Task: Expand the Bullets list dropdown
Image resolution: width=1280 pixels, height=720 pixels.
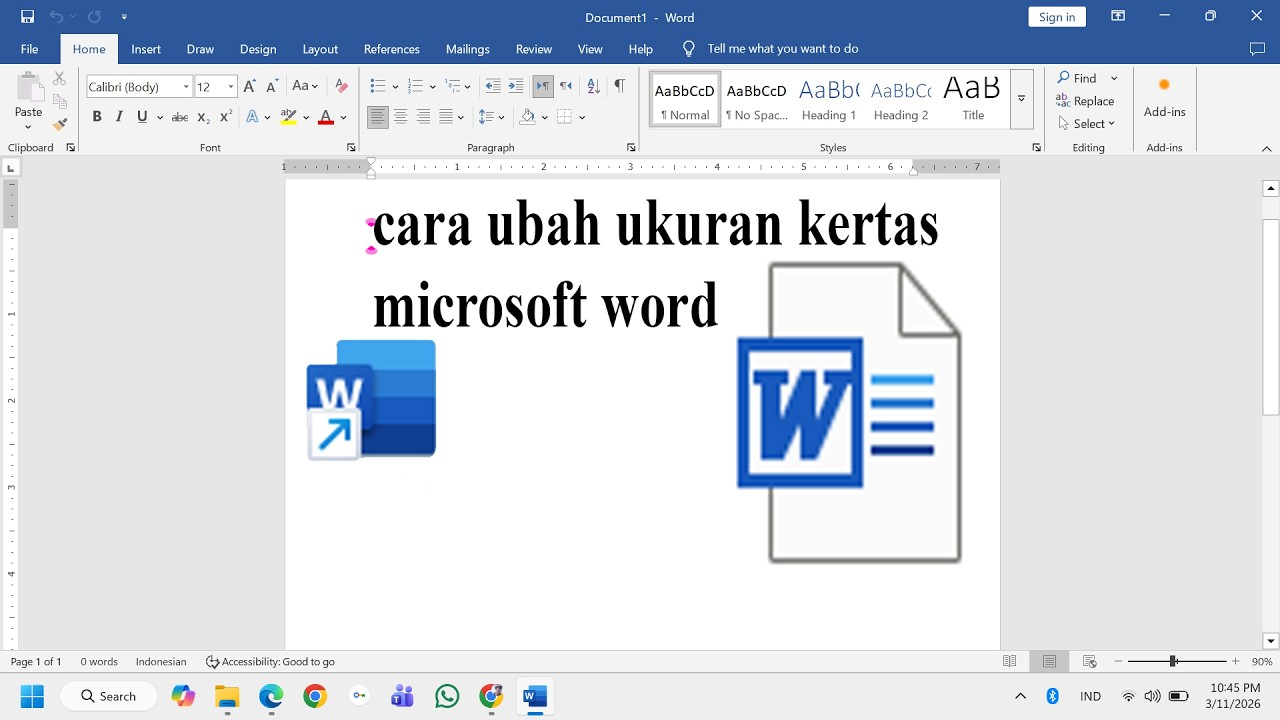Action: 395,87
